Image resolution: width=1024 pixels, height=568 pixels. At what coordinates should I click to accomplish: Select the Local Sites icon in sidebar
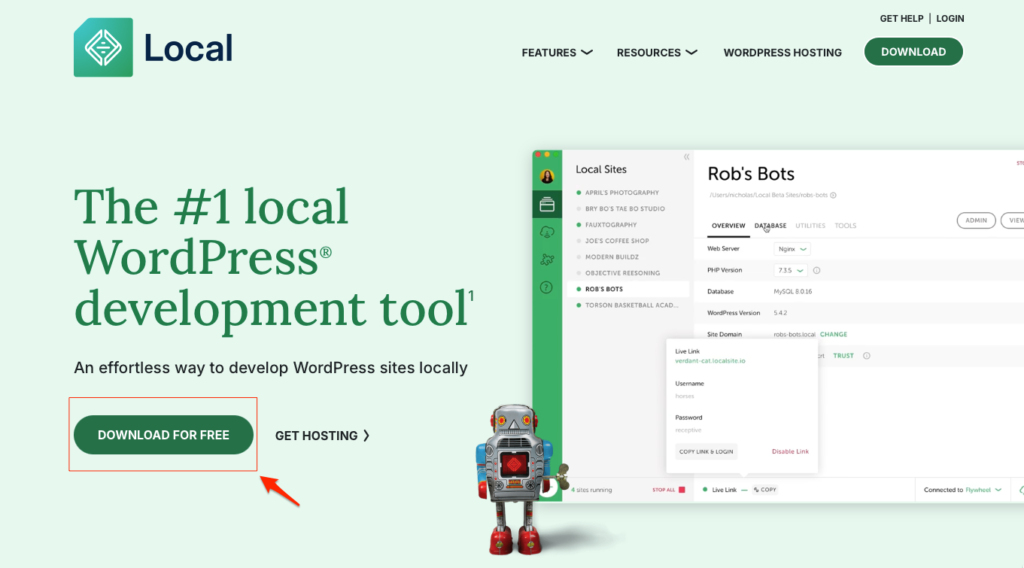pos(547,204)
